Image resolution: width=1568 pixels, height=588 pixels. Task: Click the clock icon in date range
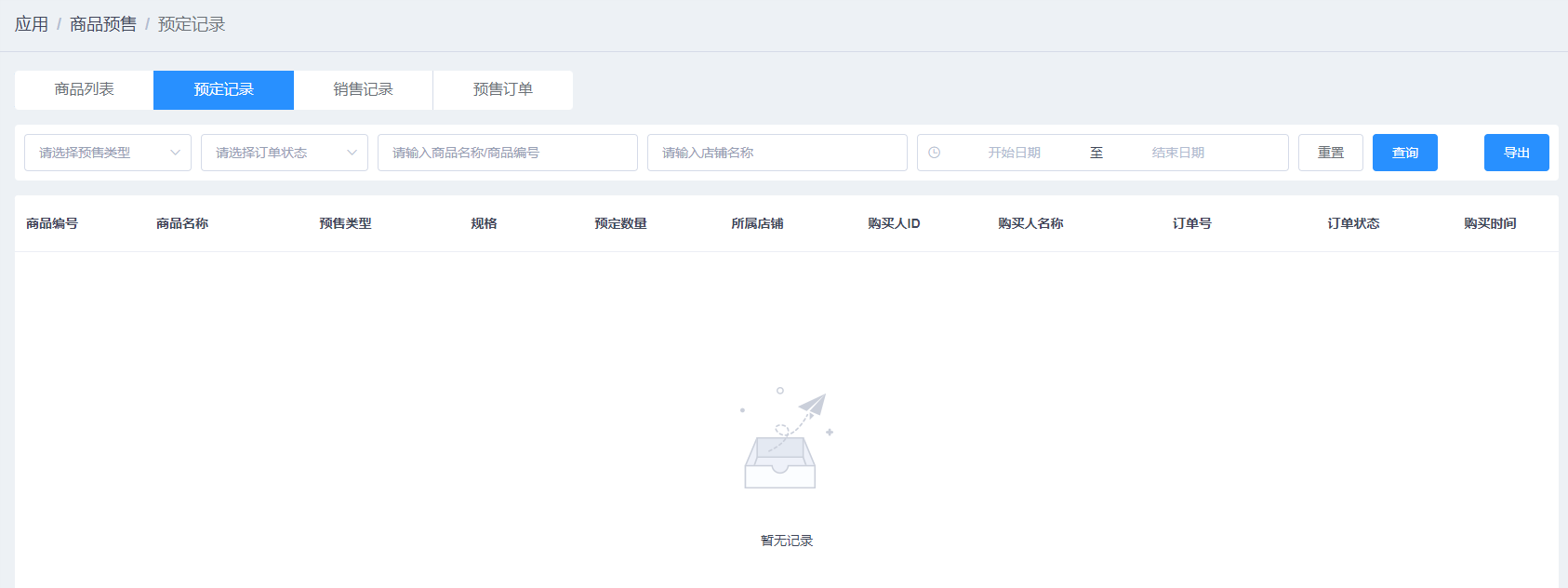click(x=934, y=153)
